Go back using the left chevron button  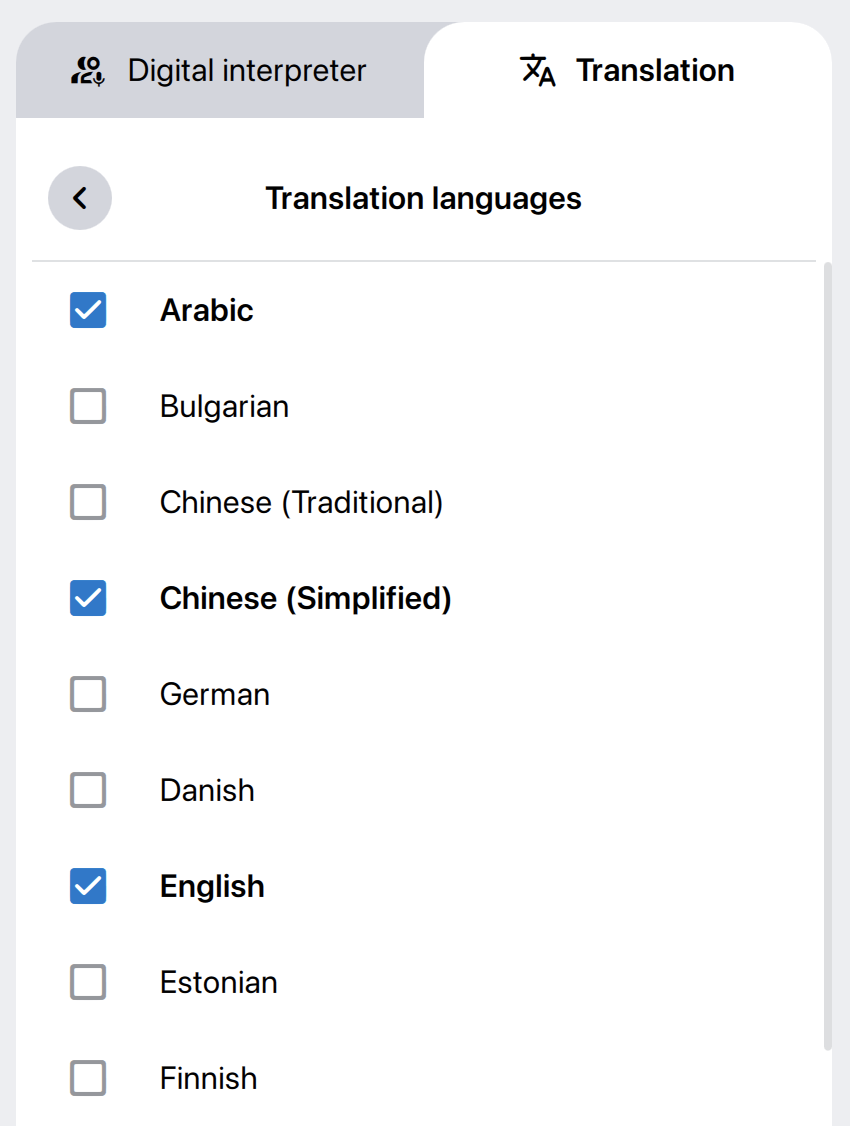(80, 198)
